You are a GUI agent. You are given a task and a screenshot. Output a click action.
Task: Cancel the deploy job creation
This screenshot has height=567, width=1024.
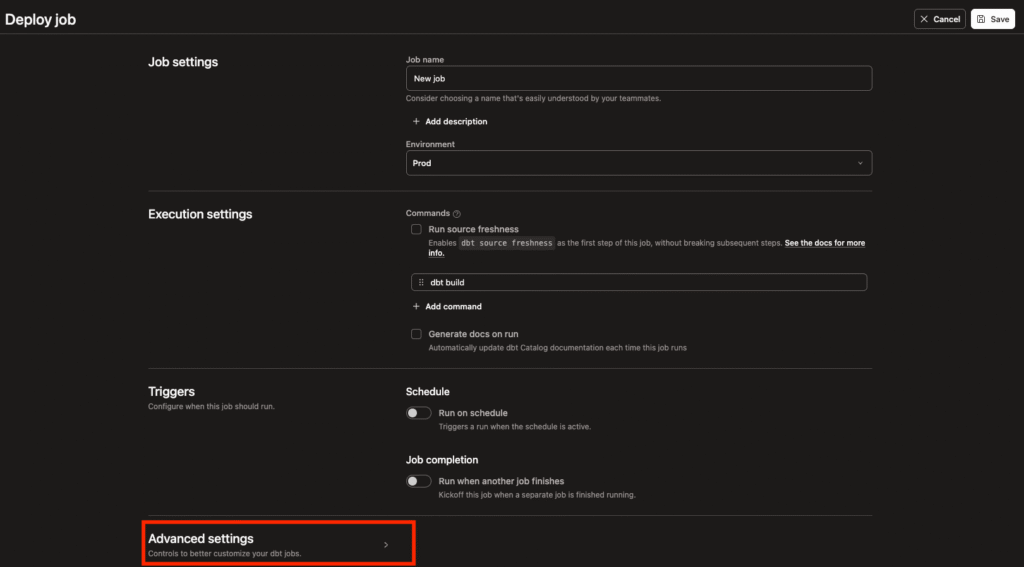tap(939, 19)
